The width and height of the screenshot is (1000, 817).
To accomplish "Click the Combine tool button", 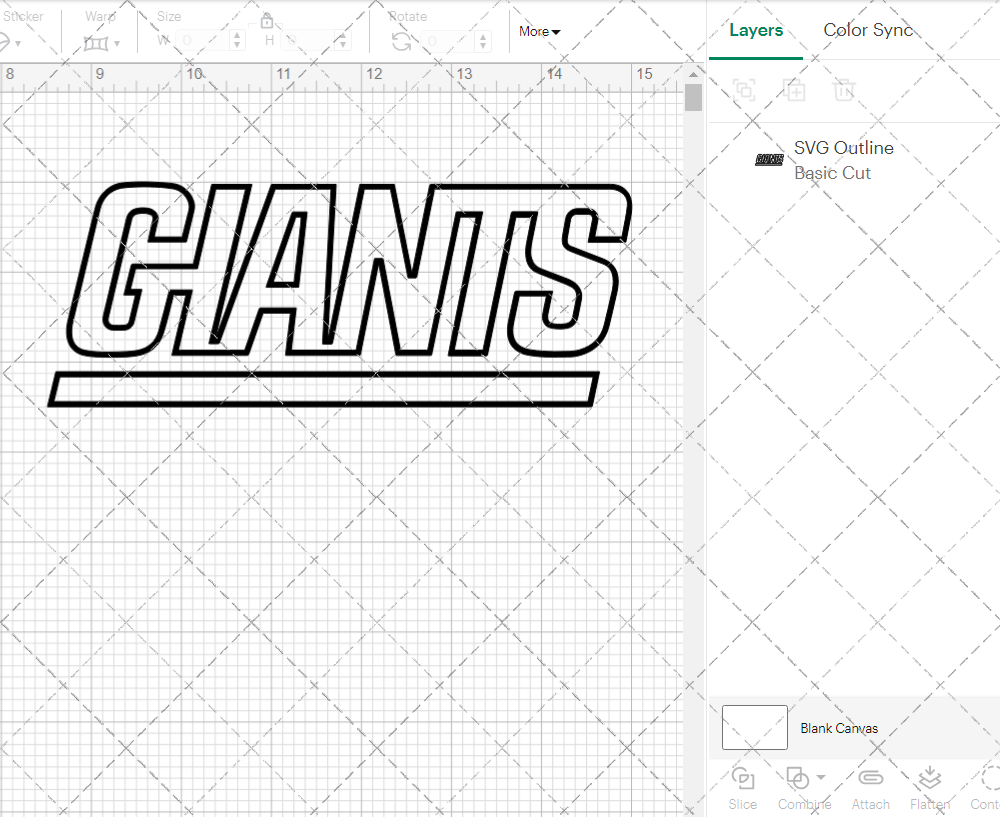I will pos(804,789).
